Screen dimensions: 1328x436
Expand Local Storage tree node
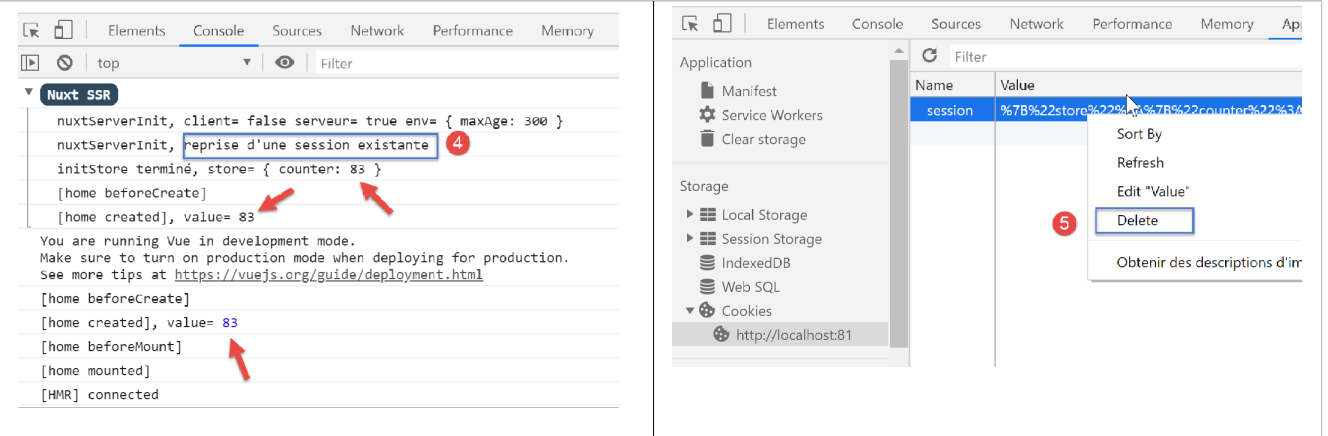(689, 215)
